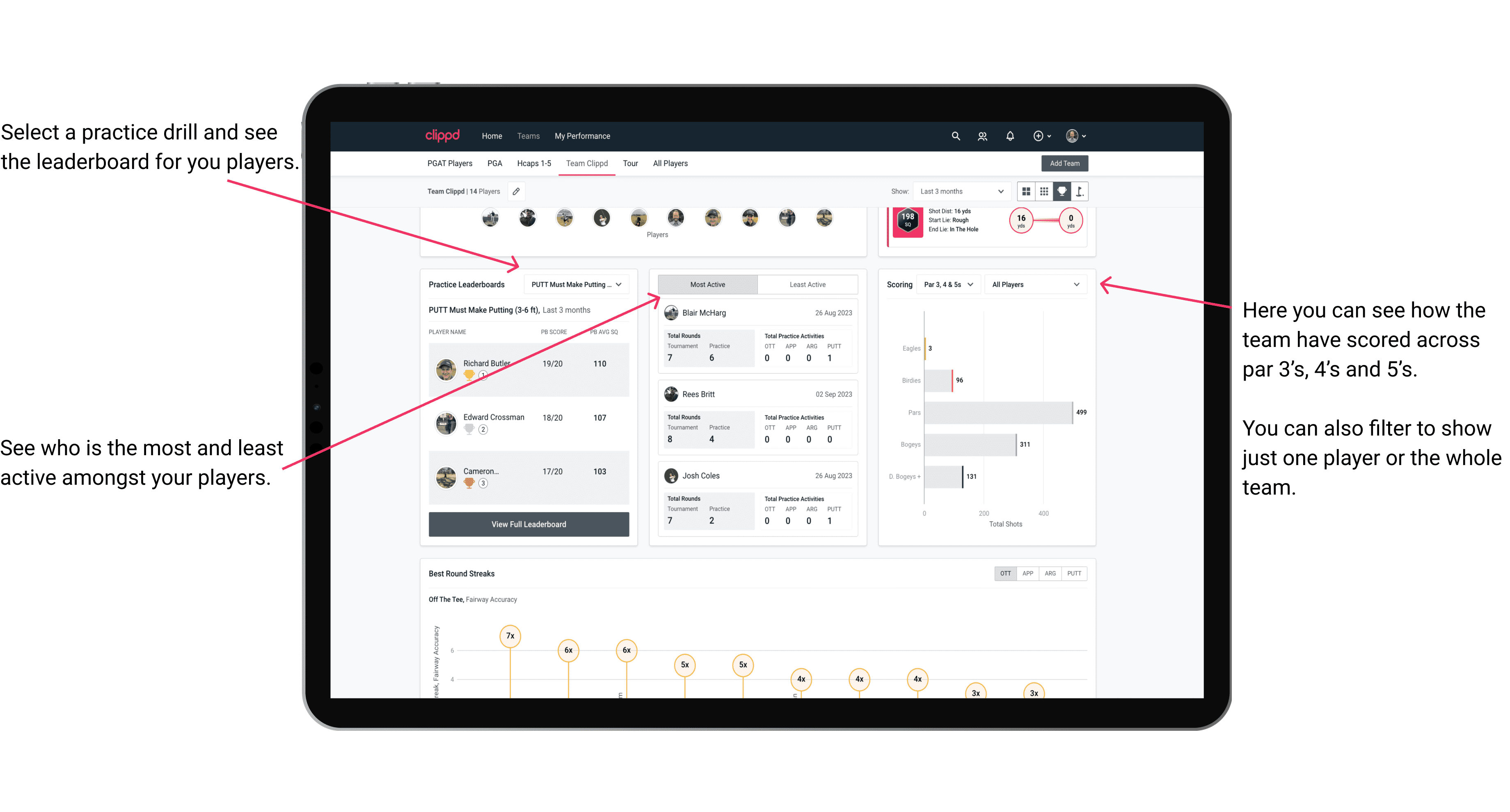Click the View Full Leaderboard button
Image resolution: width=1510 pixels, height=812 pixels.
pos(529,524)
